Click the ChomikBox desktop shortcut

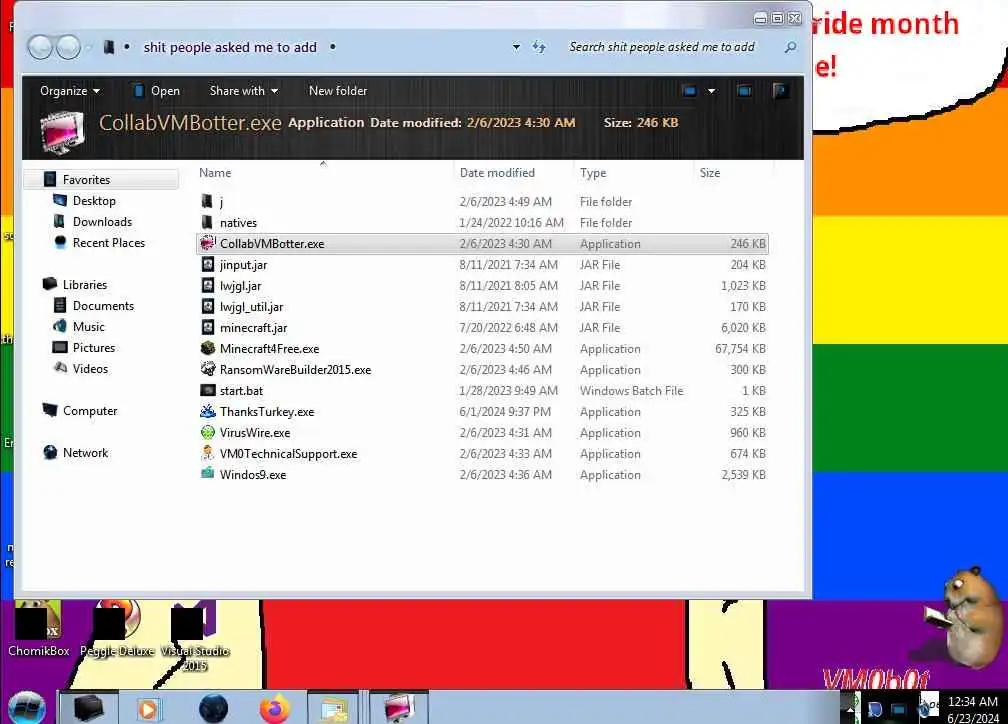pyautogui.click(x=39, y=629)
